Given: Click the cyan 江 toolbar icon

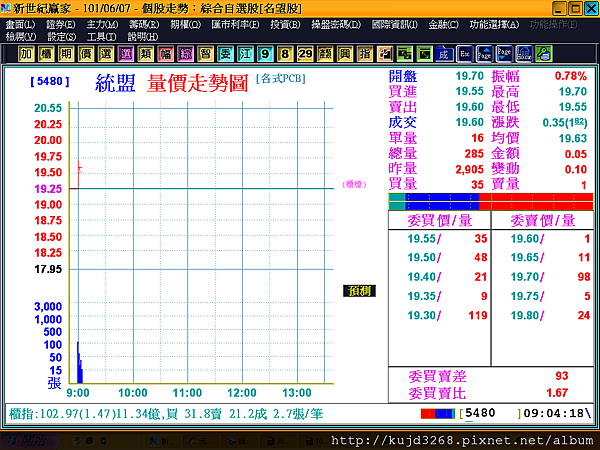Looking at the screenshot, I should click(245, 54).
